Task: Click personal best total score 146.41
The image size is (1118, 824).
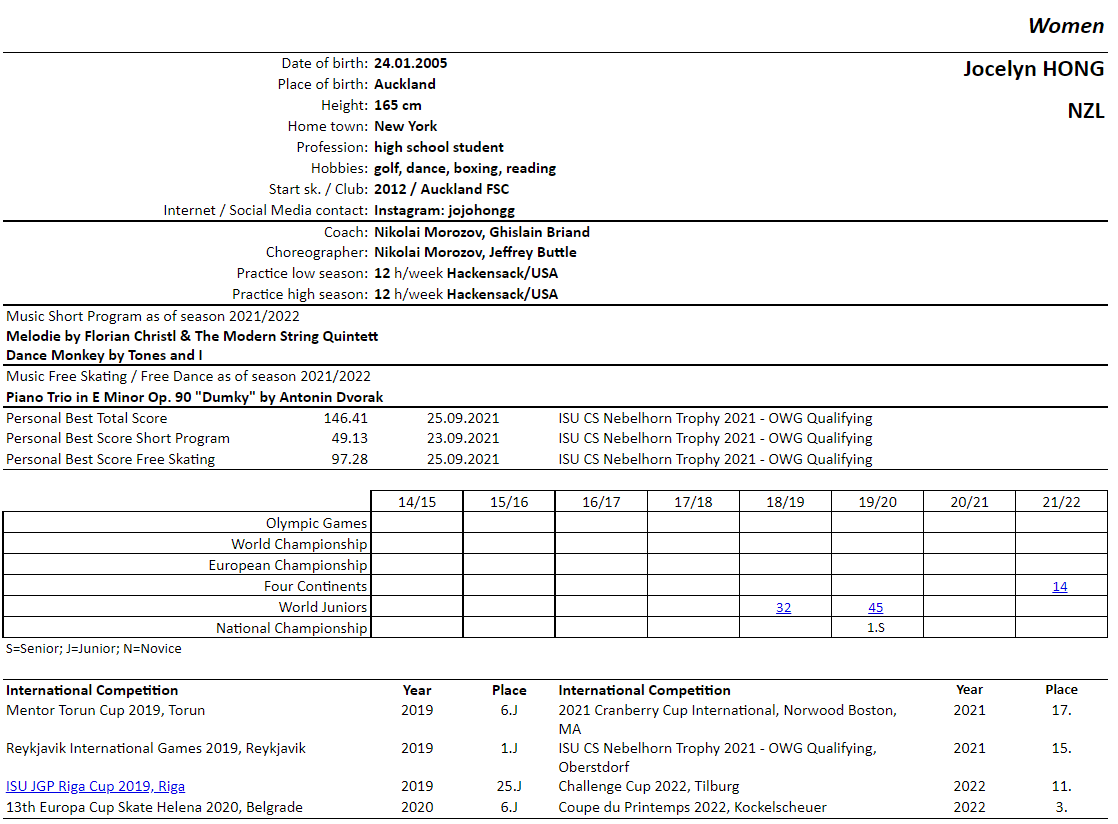Action: click(346, 418)
